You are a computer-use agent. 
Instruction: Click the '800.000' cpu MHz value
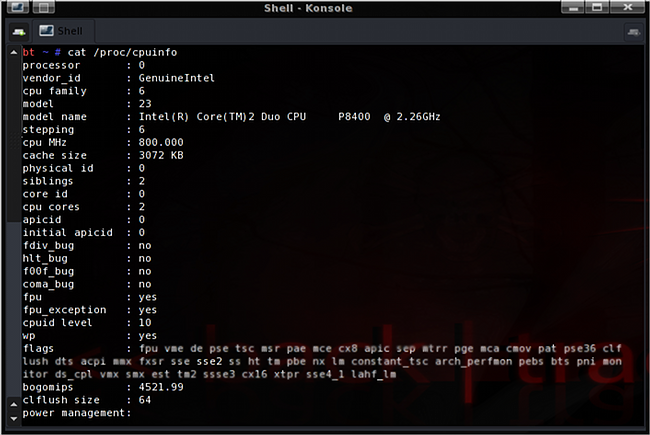pos(161,142)
